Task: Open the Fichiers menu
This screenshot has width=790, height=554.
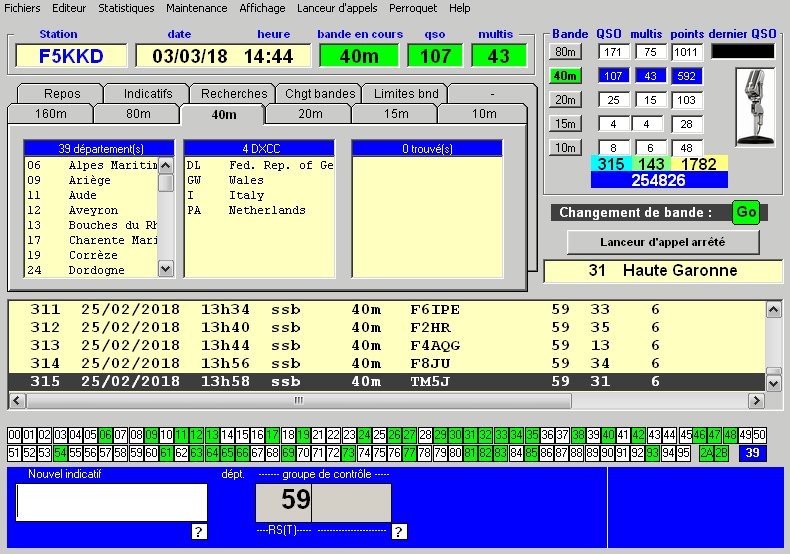Action: coord(23,8)
